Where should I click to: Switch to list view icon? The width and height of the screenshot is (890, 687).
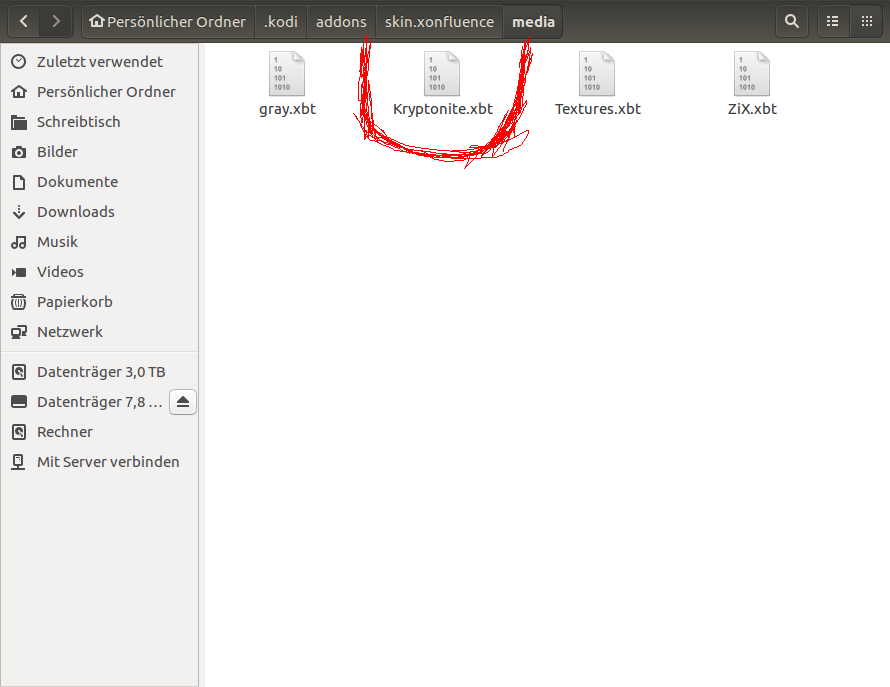[833, 22]
